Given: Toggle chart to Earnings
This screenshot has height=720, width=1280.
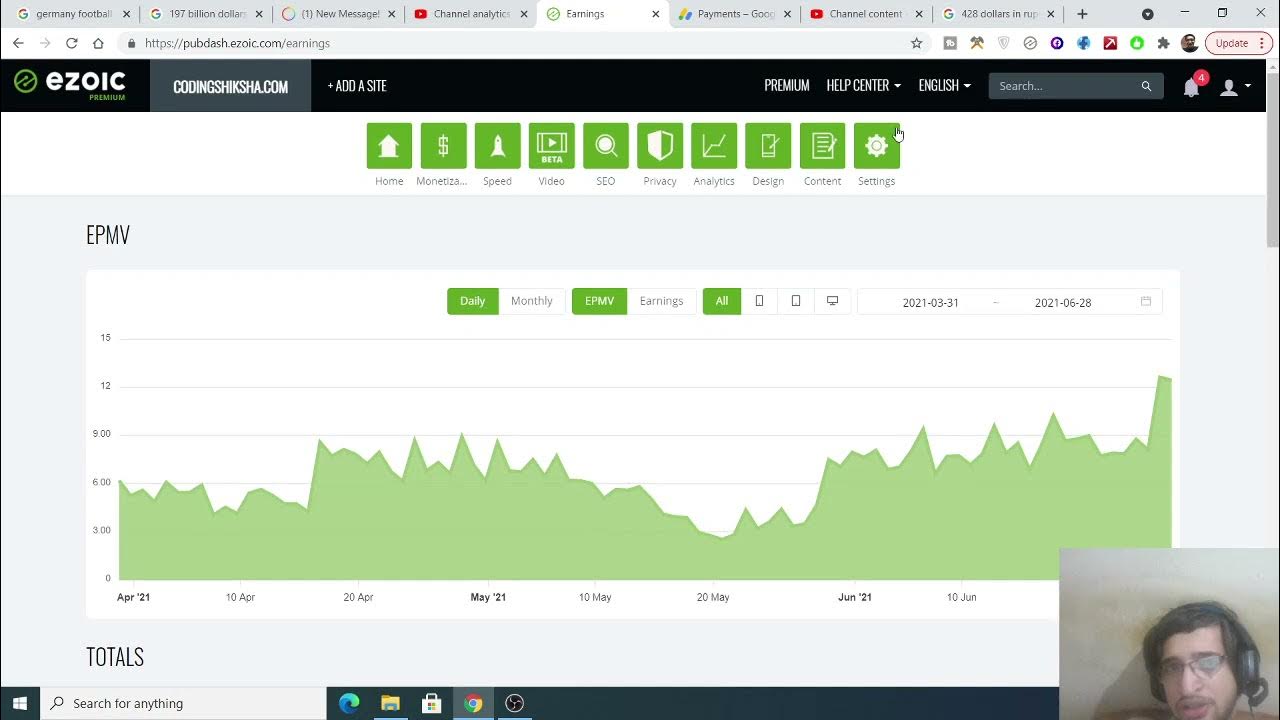Looking at the screenshot, I should click(x=661, y=301).
